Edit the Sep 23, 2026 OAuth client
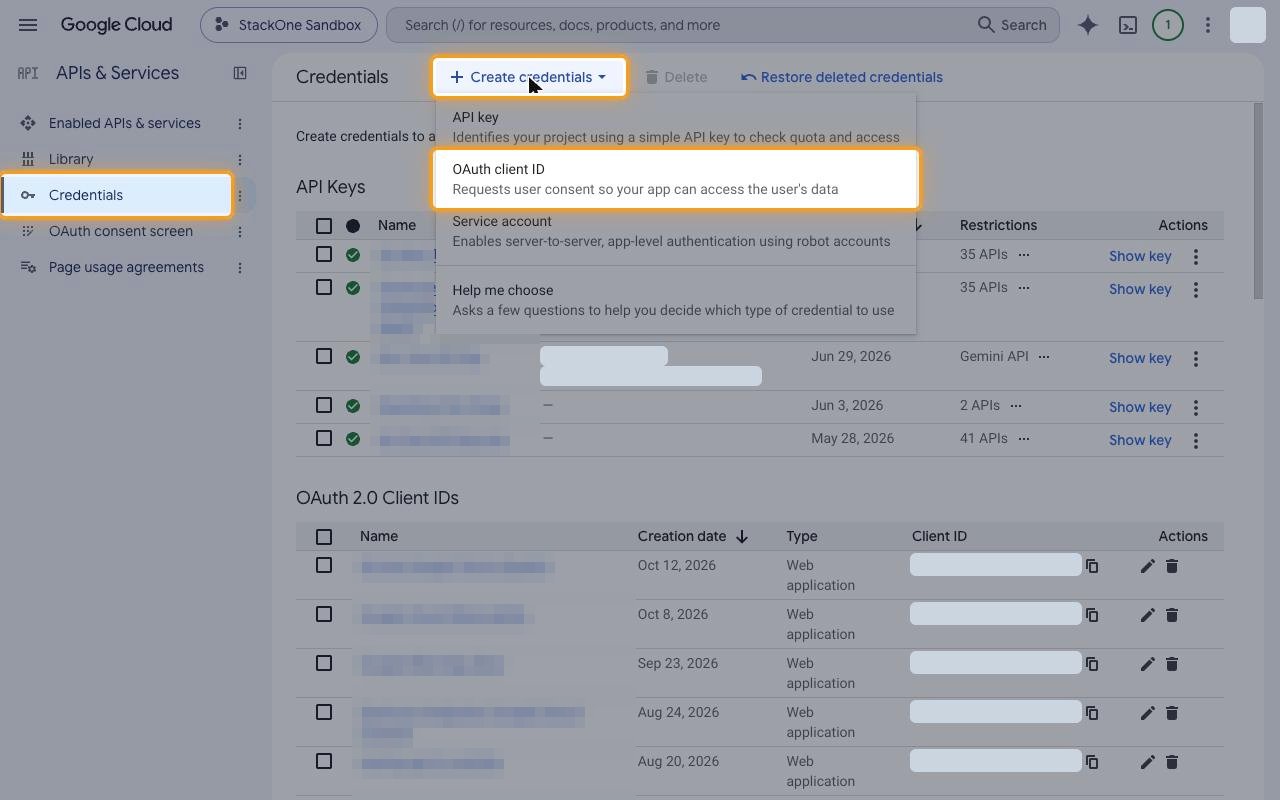The width and height of the screenshot is (1280, 800). tap(1147, 664)
